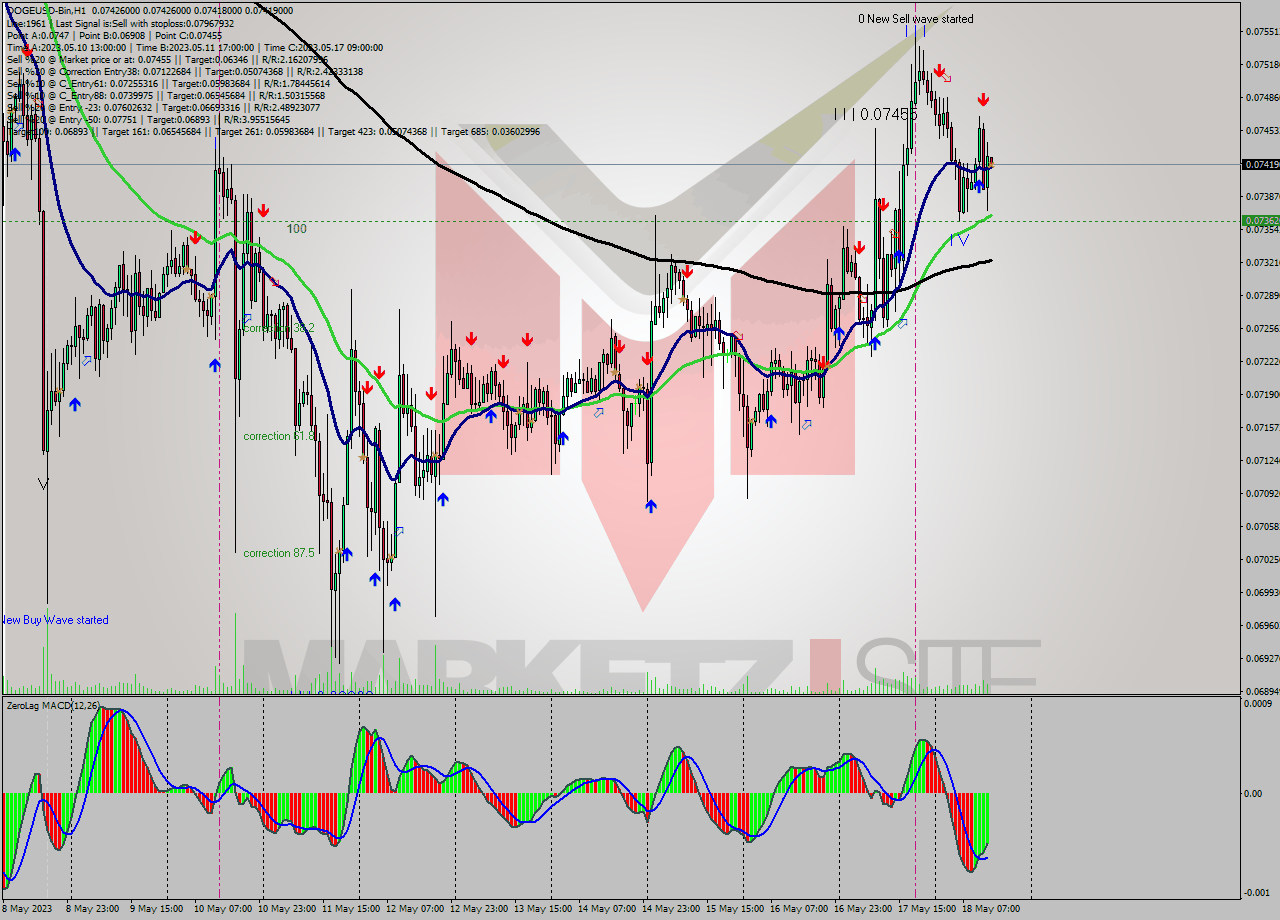Click the '18 May 07:00' time axis label
This screenshot has width=1280, height=920.
(992, 909)
